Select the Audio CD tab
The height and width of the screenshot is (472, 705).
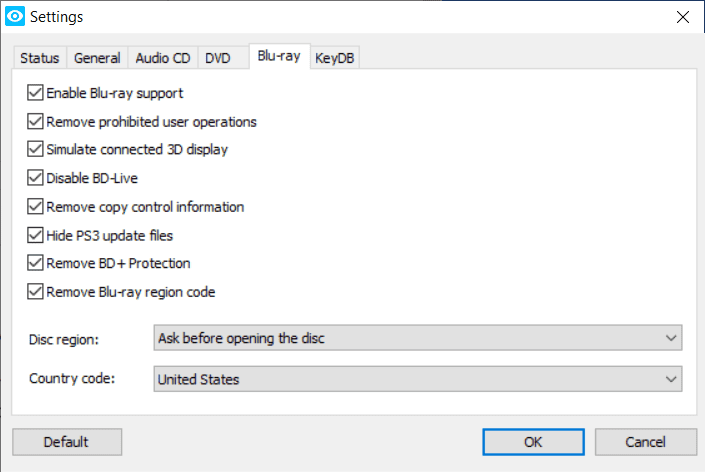click(x=162, y=58)
